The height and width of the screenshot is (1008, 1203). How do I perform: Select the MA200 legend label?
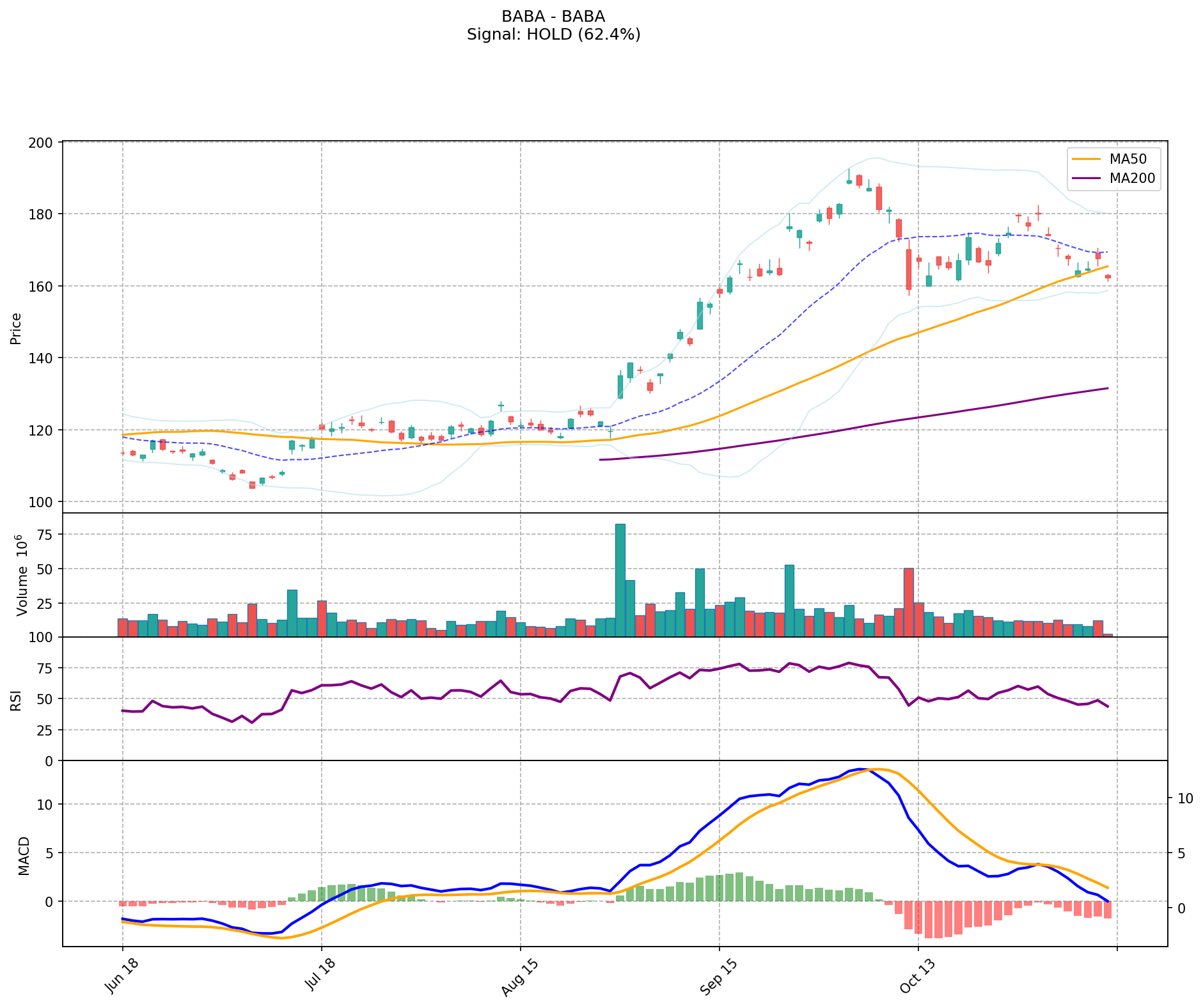1132,179
